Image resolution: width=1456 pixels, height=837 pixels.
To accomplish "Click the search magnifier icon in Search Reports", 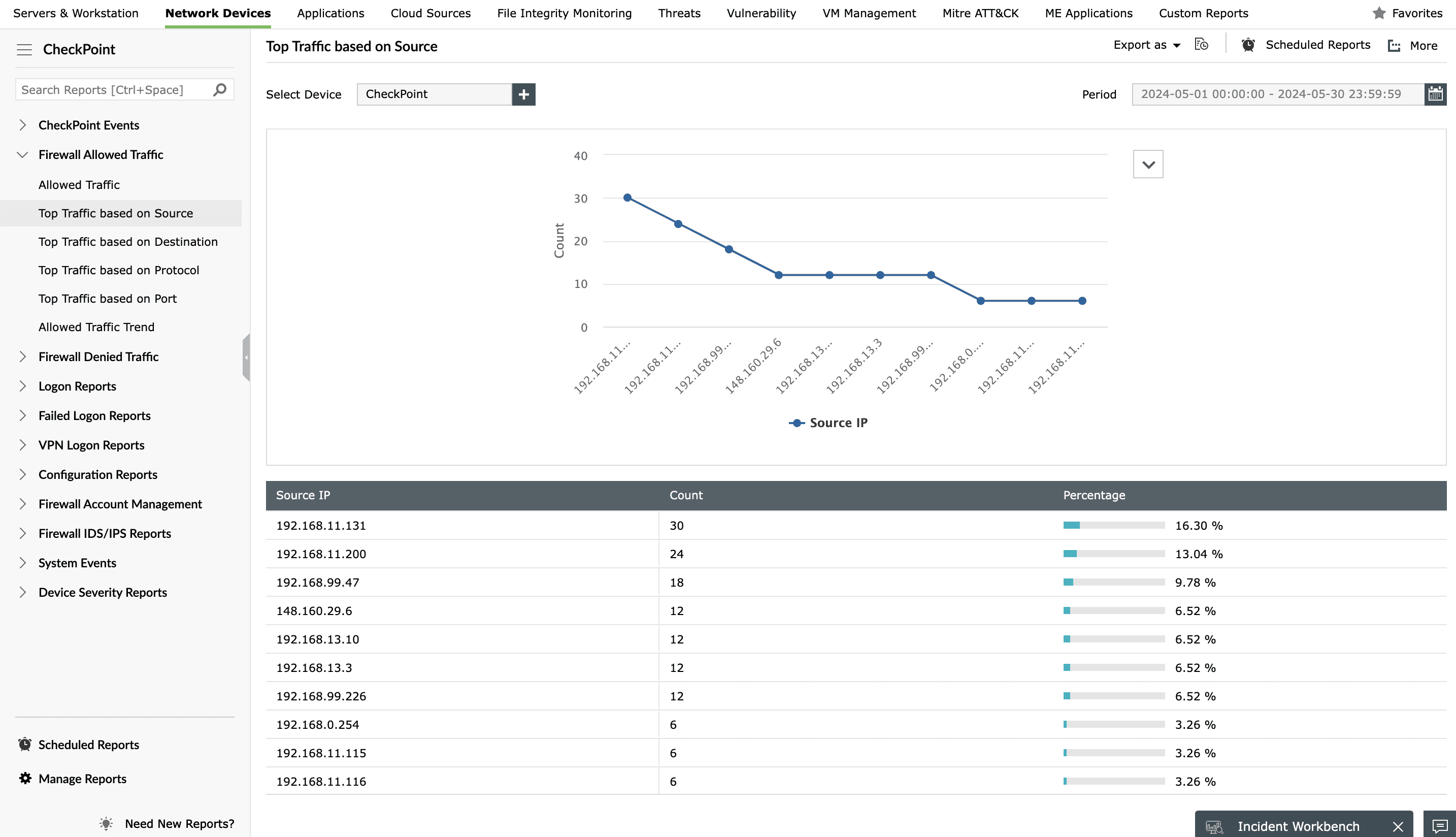I will tap(220, 90).
